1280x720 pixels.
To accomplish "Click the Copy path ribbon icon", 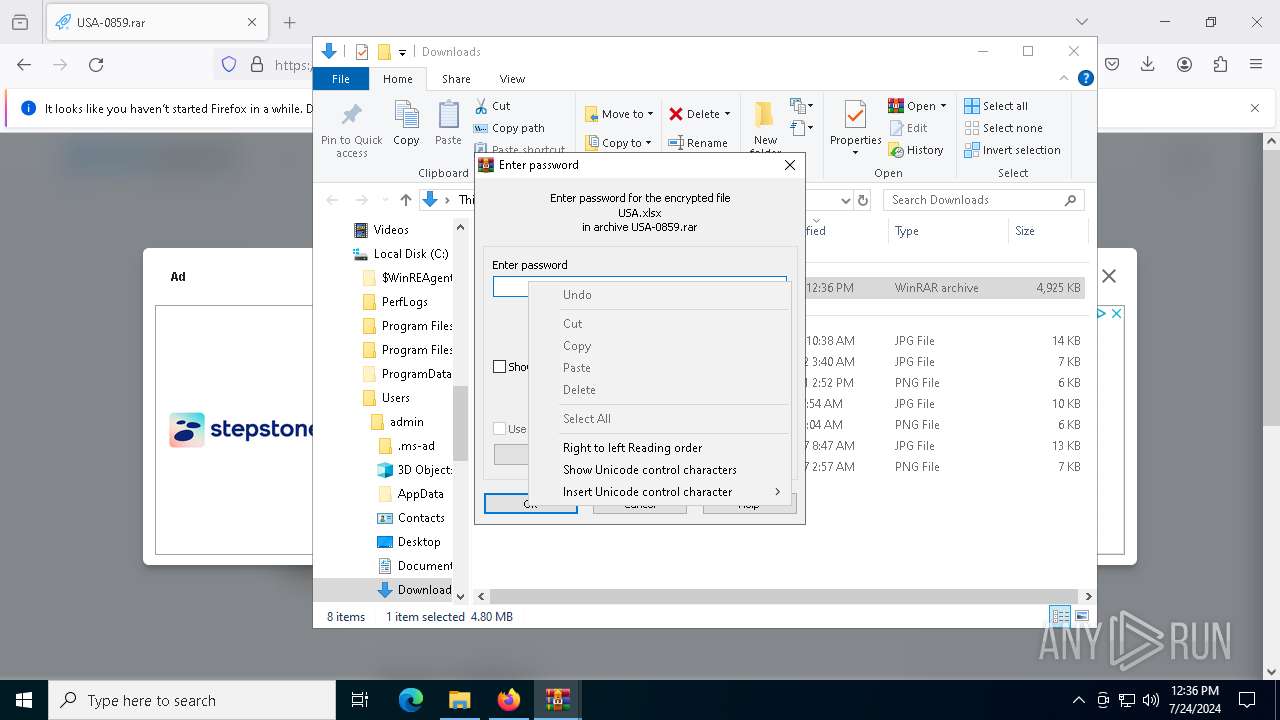I will (481, 128).
